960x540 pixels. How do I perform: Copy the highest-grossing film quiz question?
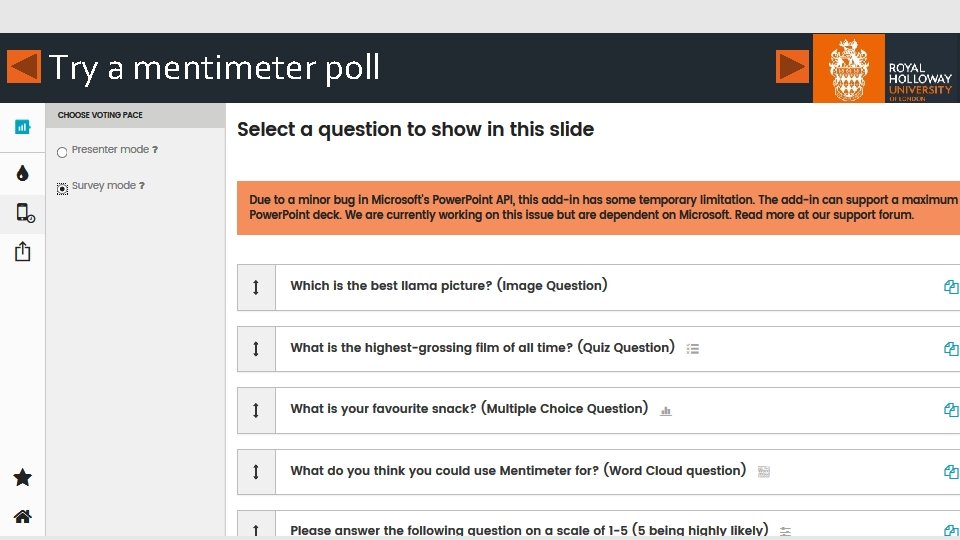click(x=950, y=349)
